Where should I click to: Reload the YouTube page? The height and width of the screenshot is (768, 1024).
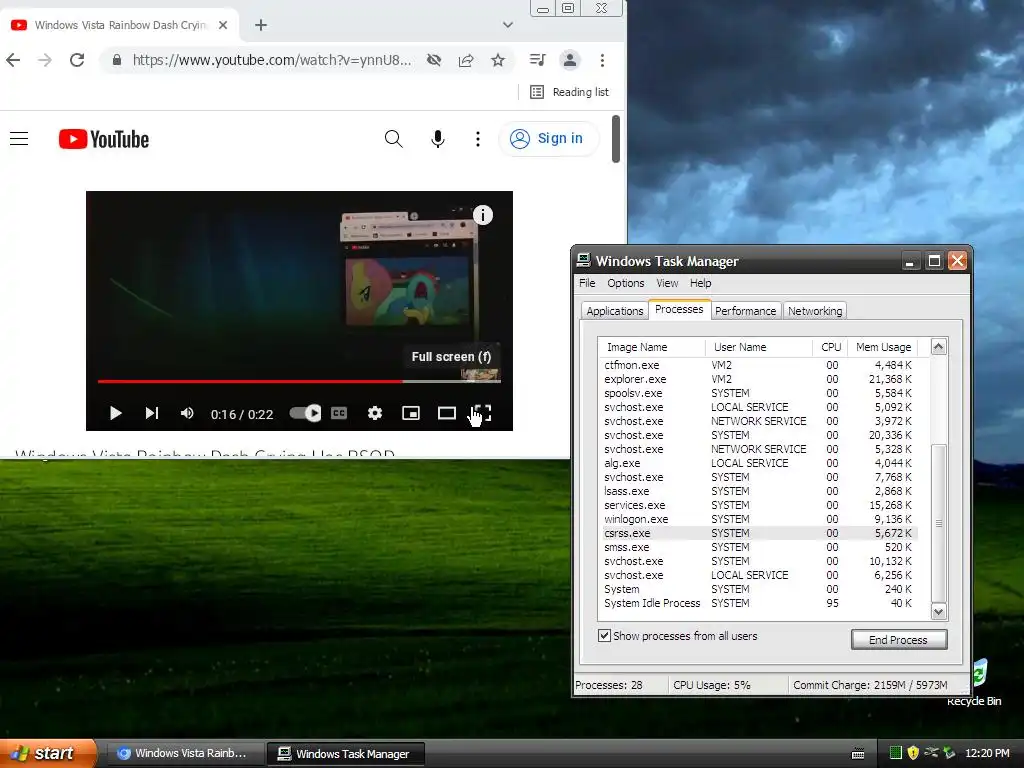77,60
